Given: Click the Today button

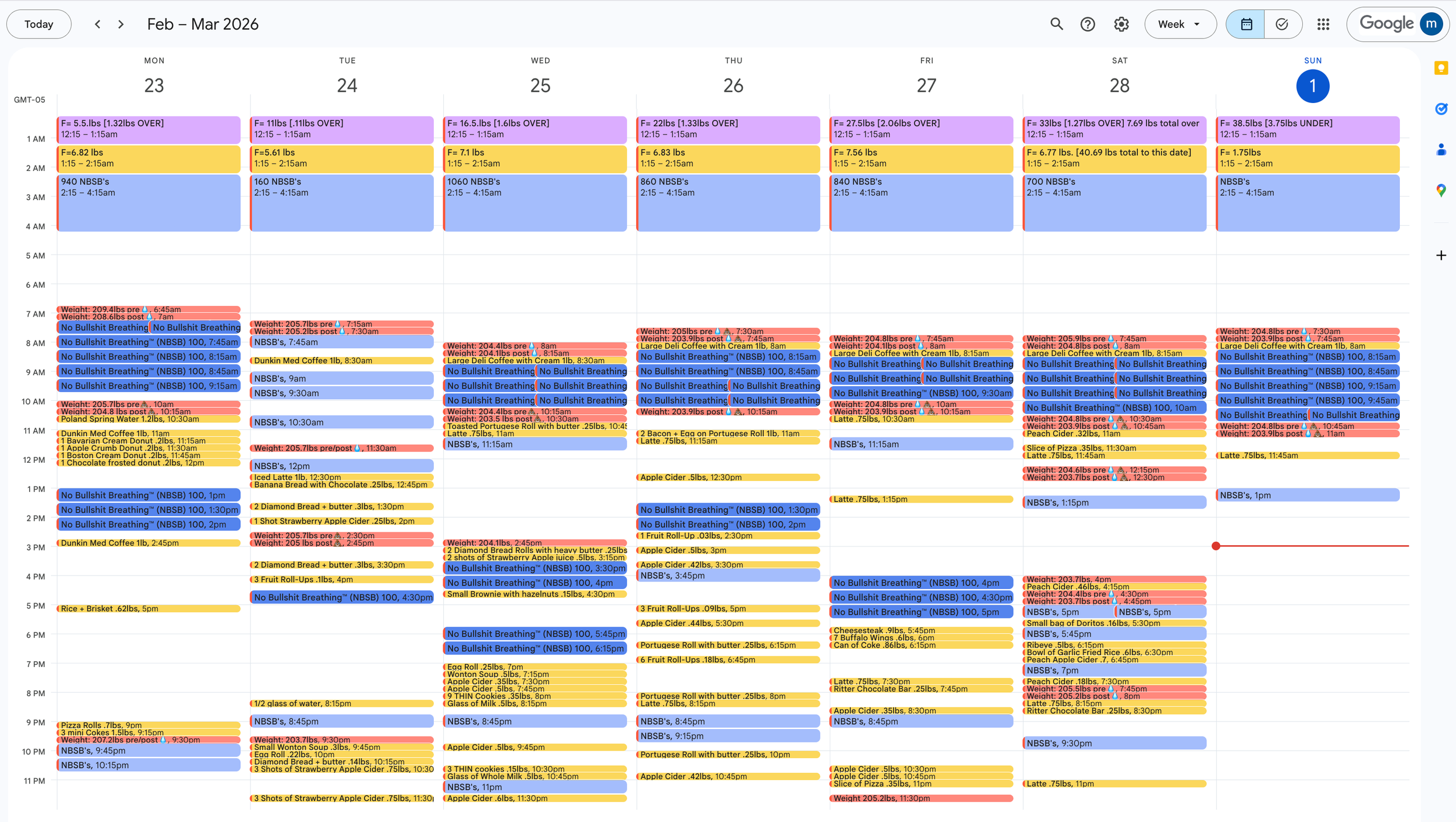Looking at the screenshot, I should tap(39, 24).
